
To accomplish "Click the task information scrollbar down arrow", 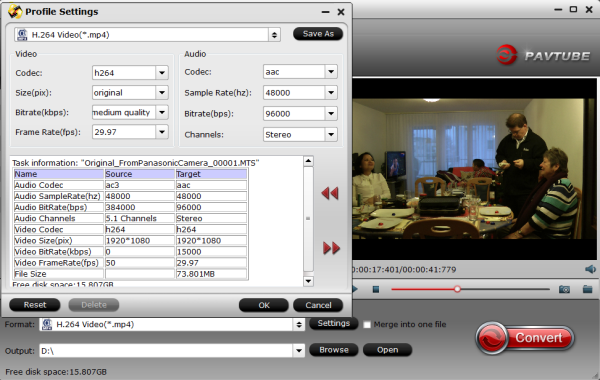I will pos(308,282).
